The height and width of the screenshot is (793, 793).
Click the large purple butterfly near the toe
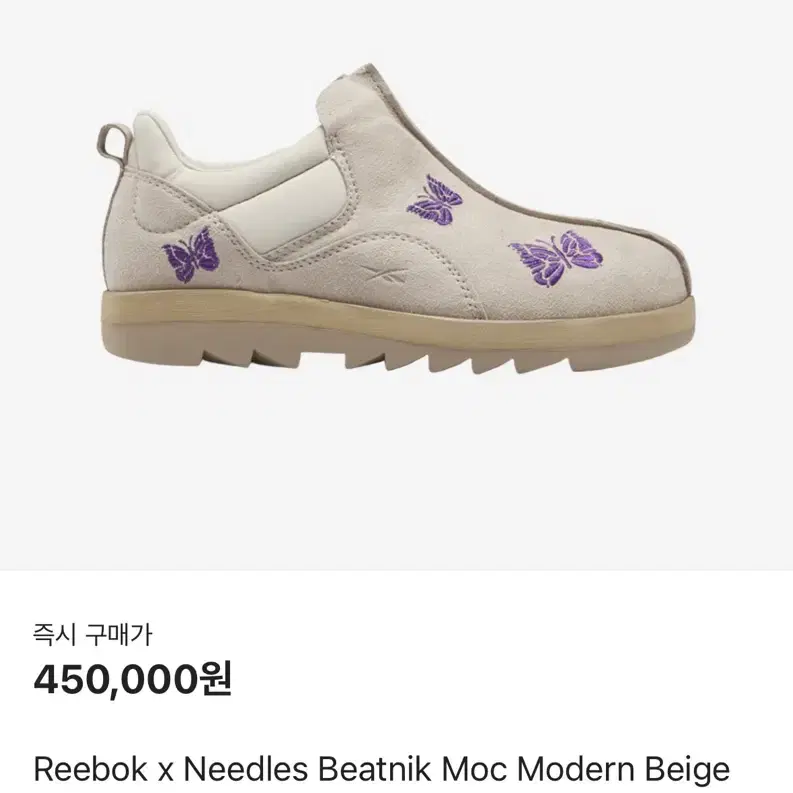(556, 258)
